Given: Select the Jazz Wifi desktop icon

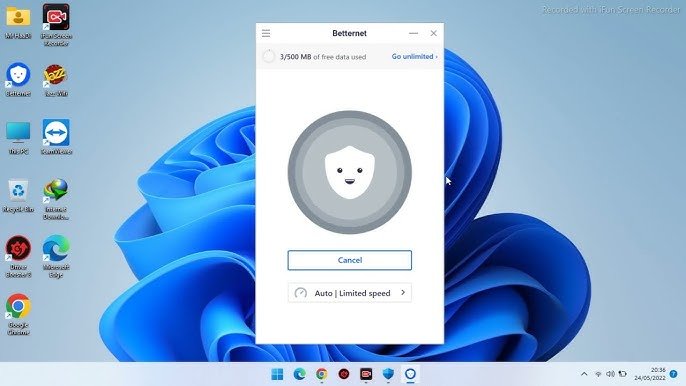Looking at the screenshot, I should click(x=56, y=79).
